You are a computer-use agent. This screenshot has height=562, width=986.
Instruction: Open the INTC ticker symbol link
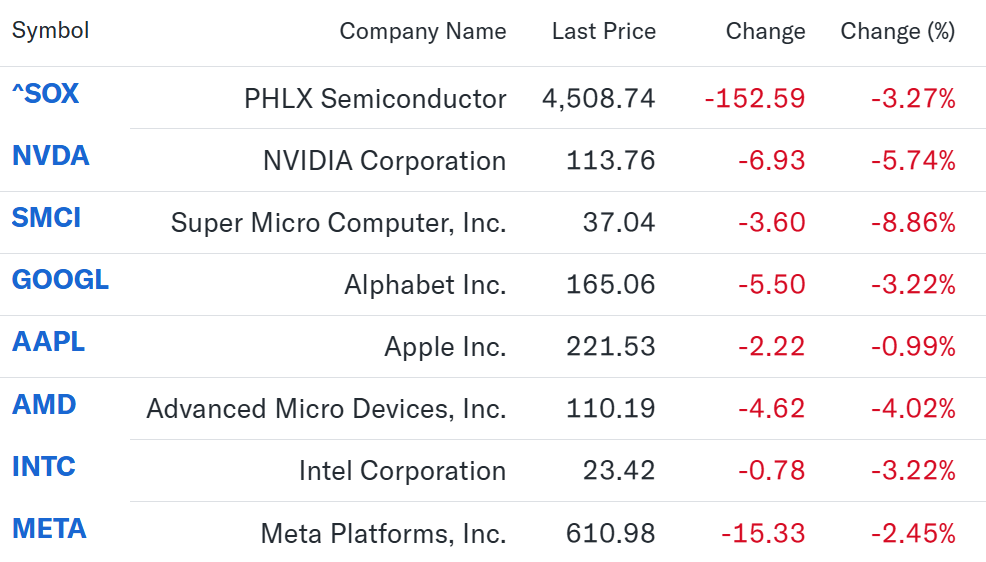pyautogui.click(x=43, y=466)
